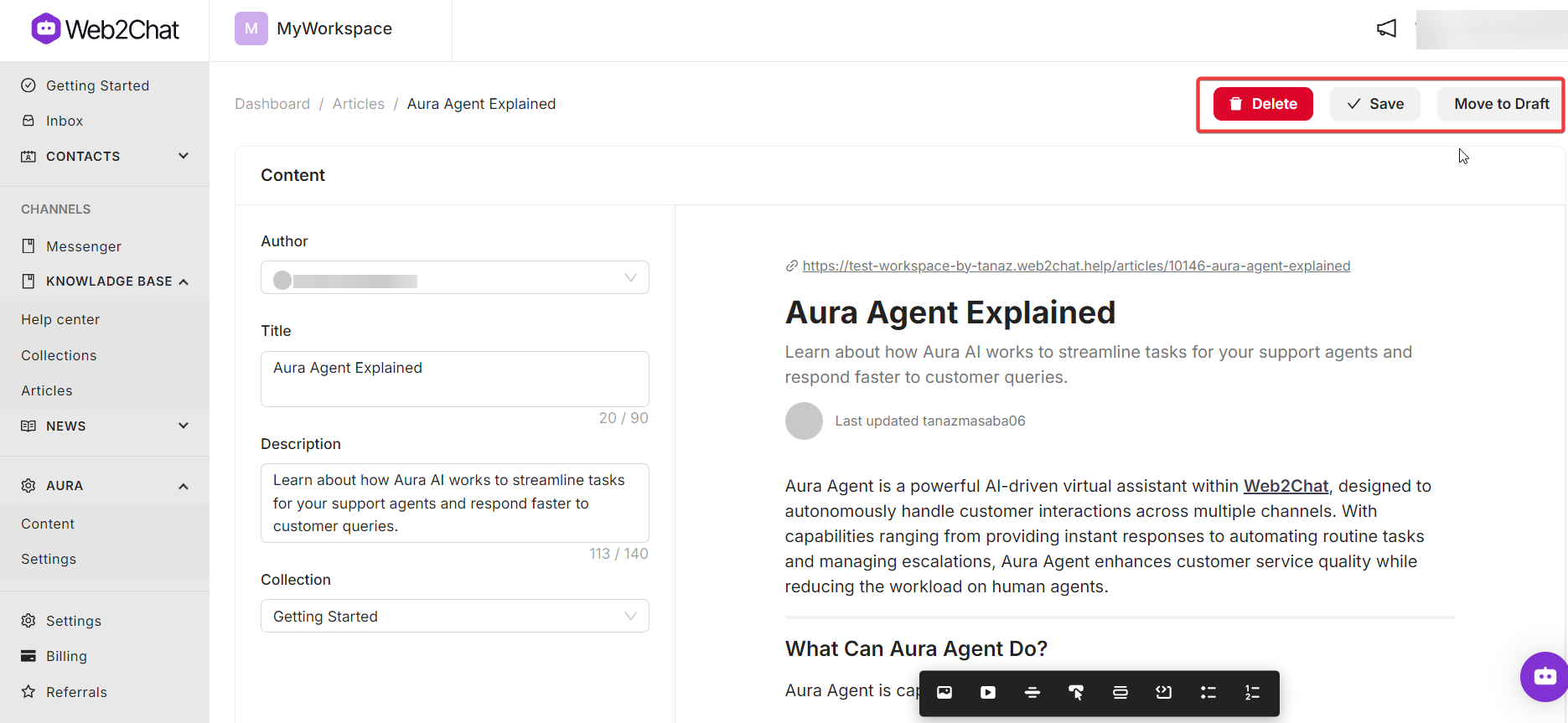The width and height of the screenshot is (1568, 723).
Task: Go to Dashboard breadcrumb
Action: pos(272,104)
